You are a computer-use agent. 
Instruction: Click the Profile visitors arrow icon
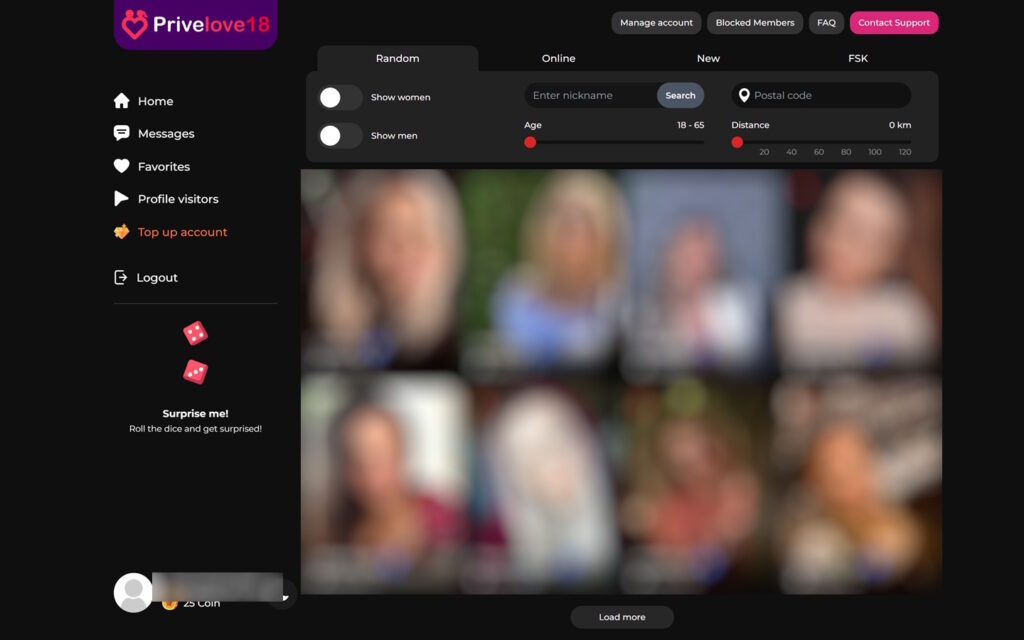[x=122, y=199]
